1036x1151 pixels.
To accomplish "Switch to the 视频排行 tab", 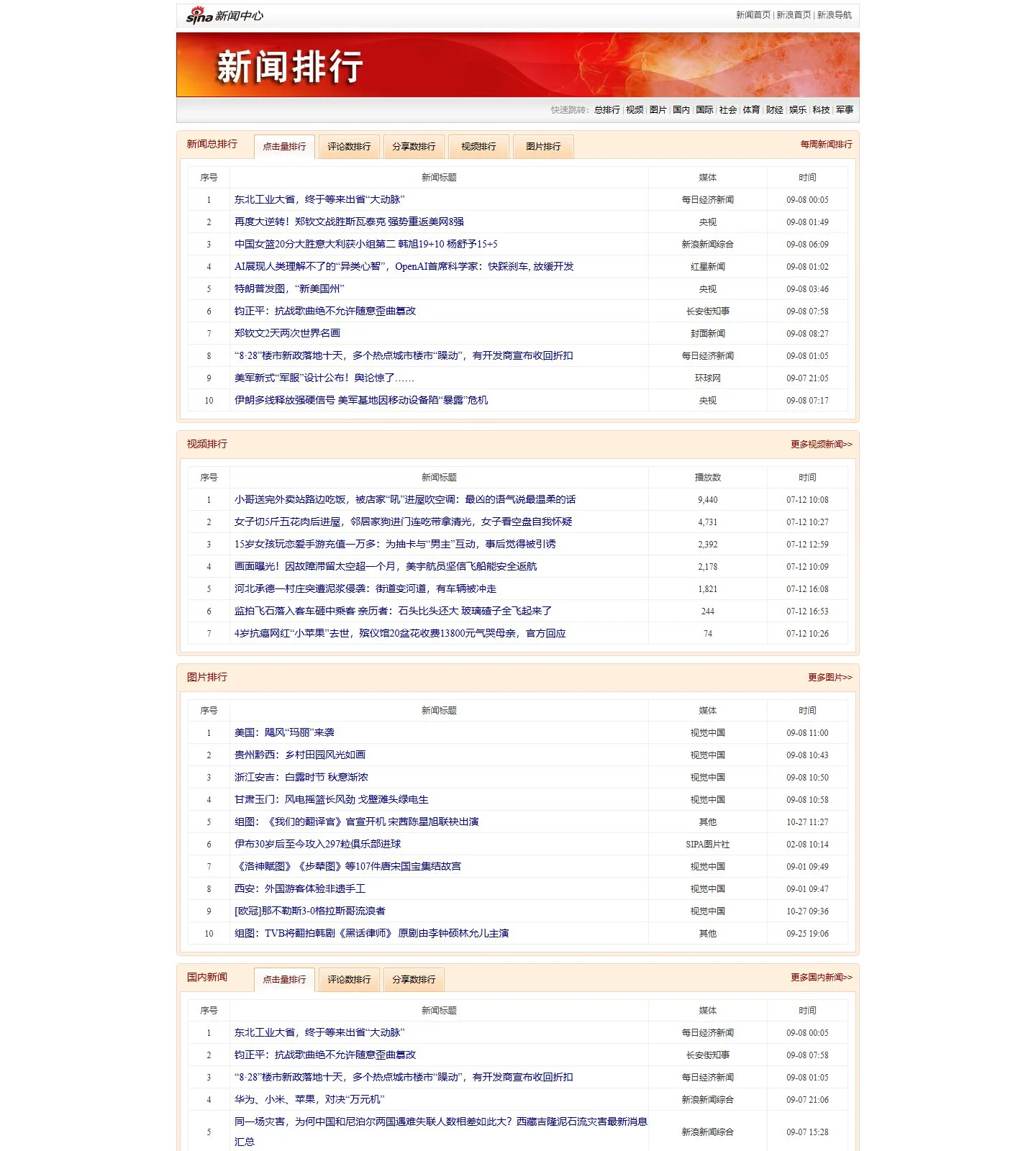I will [478, 147].
